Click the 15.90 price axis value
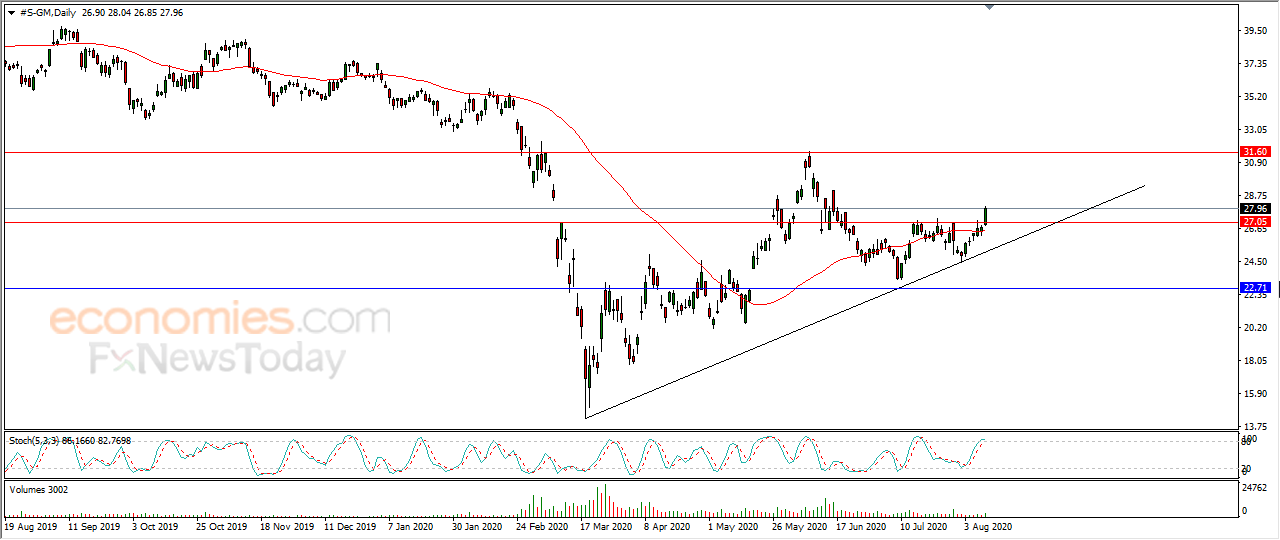1280x540 pixels. (1255, 393)
